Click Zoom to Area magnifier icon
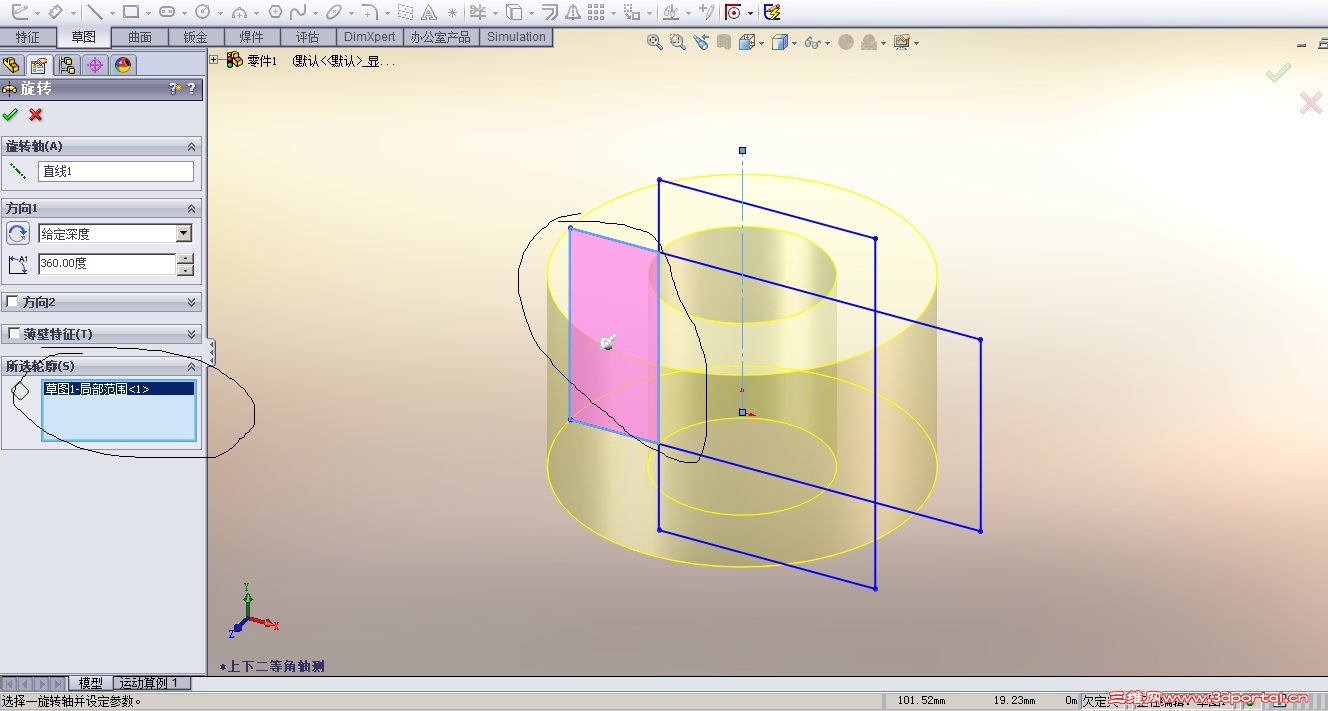 tap(678, 42)
